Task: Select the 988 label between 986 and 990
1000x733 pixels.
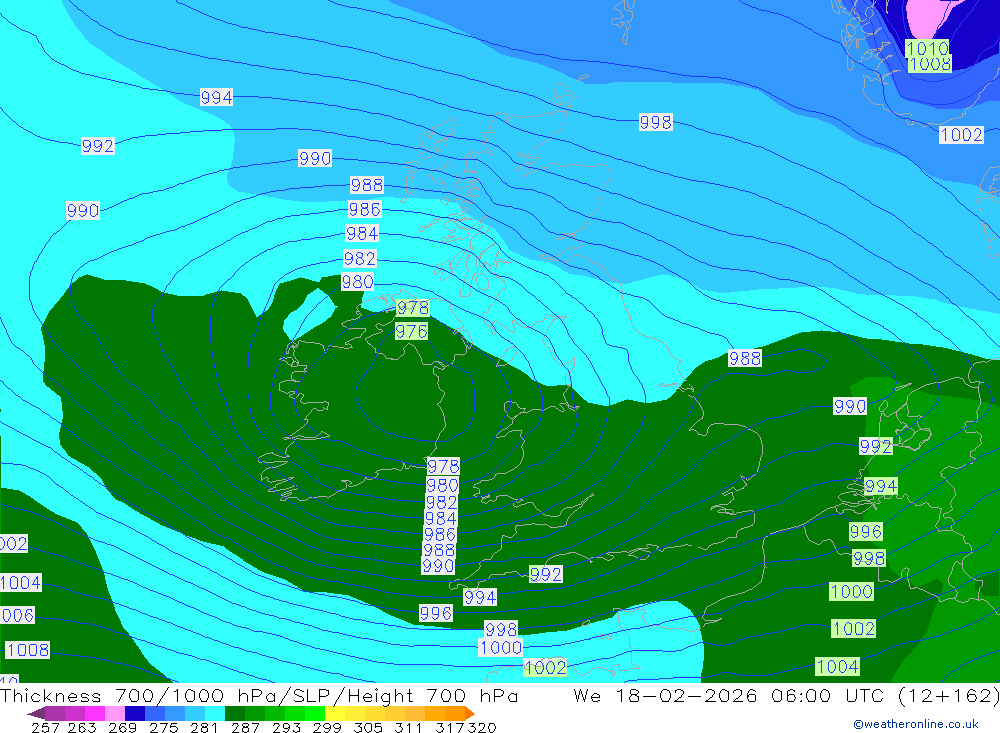Action: coord(439,550)
